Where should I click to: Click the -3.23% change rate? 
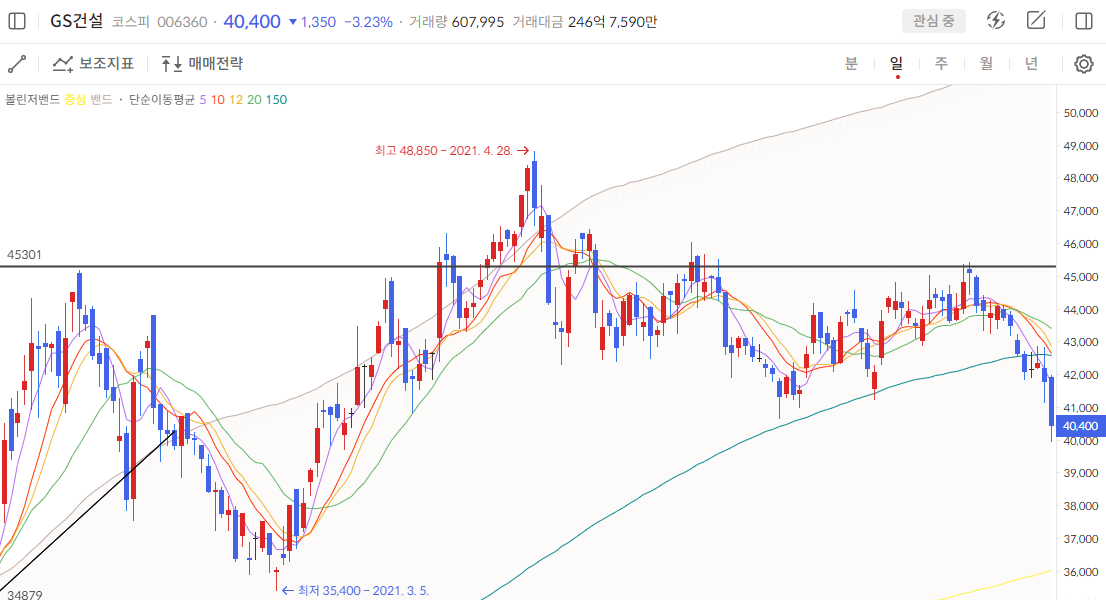click(x=368, y=22)
